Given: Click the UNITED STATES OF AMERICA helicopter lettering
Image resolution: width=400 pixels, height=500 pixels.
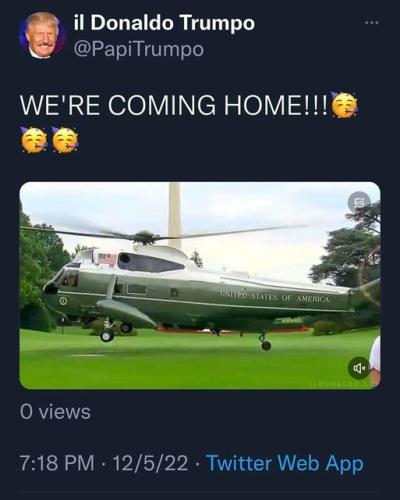Looking at the screenshot, I should coord(274,297).
